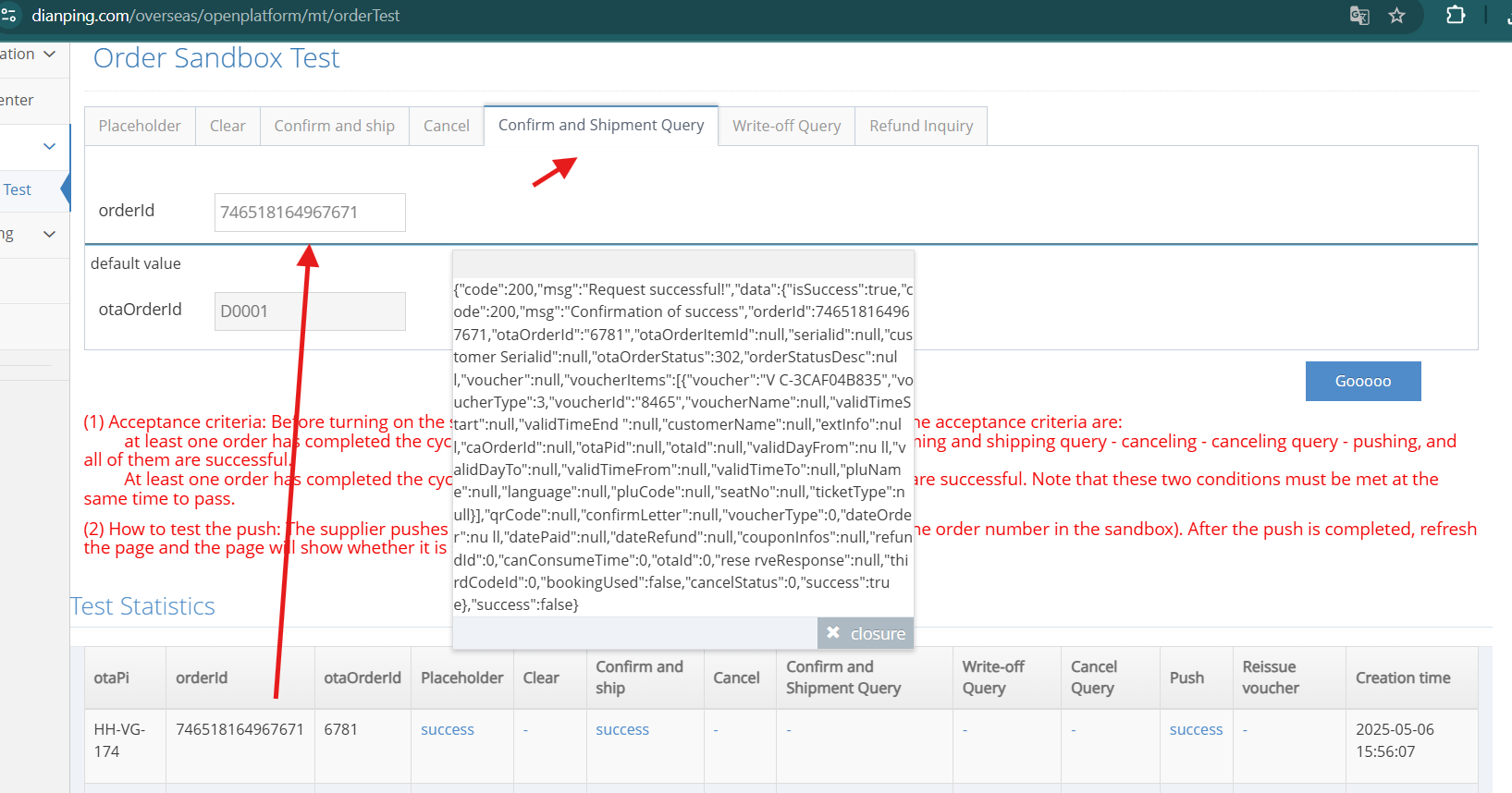Expand the top sidebar menu chevron

point(50,55)
